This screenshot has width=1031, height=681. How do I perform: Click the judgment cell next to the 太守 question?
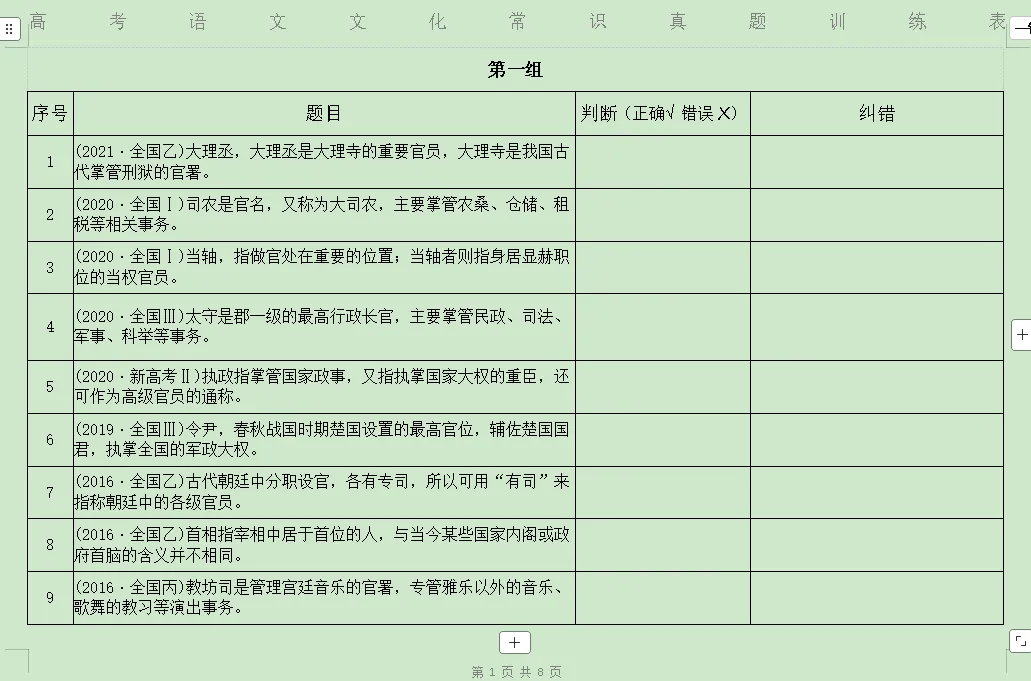click(661, 329)
